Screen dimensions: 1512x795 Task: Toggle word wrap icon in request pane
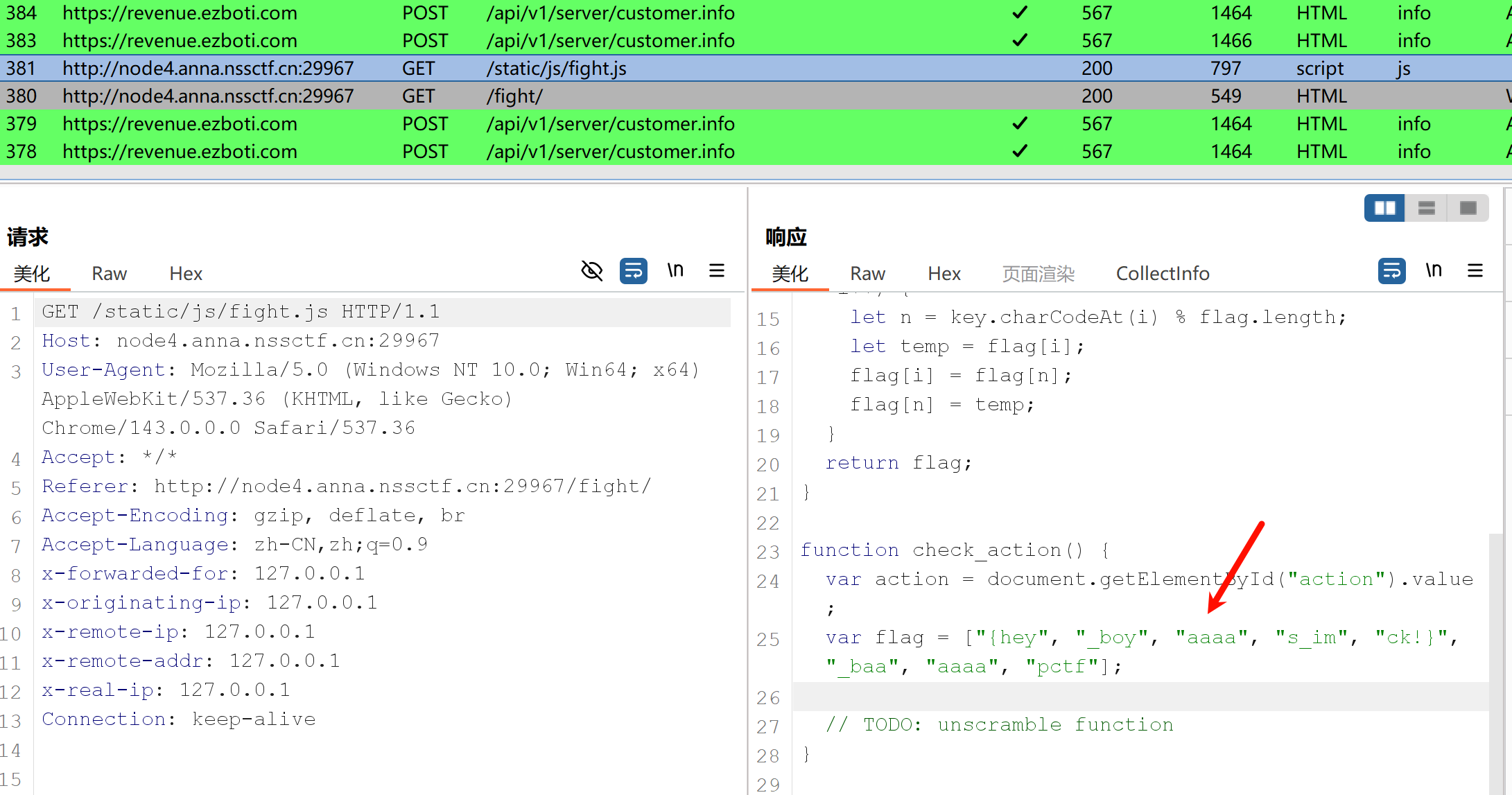coord(633,270)
